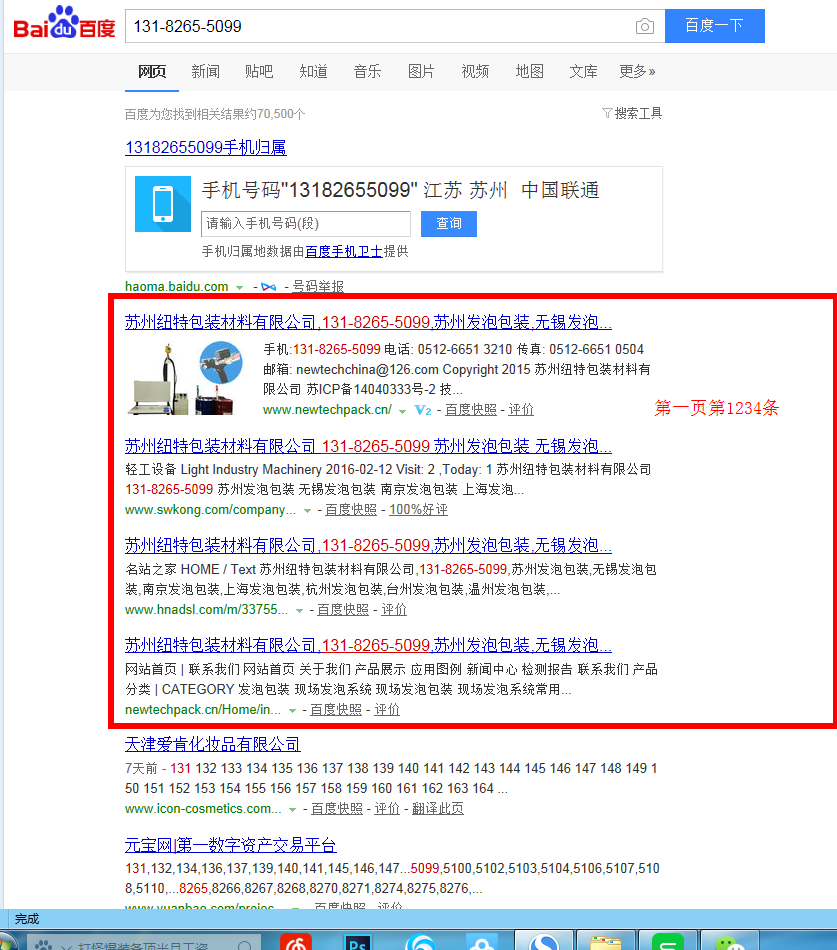Viewport: 837px width, 950px height.
Task: Click the 百度一下 search button
Action: pyautogui.click(x=715, y=26)
